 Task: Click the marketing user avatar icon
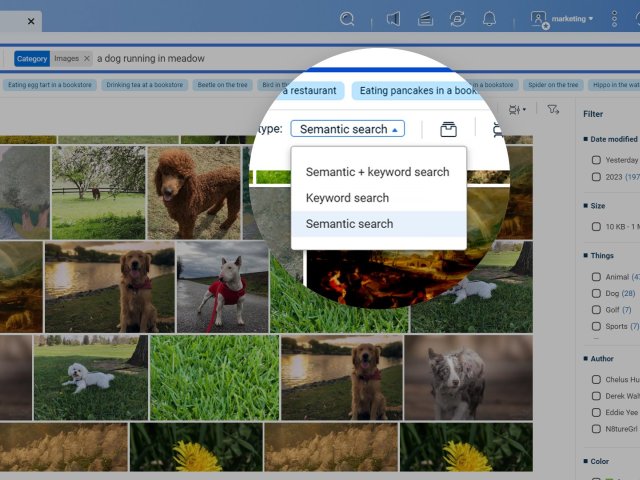coord(539,20)
